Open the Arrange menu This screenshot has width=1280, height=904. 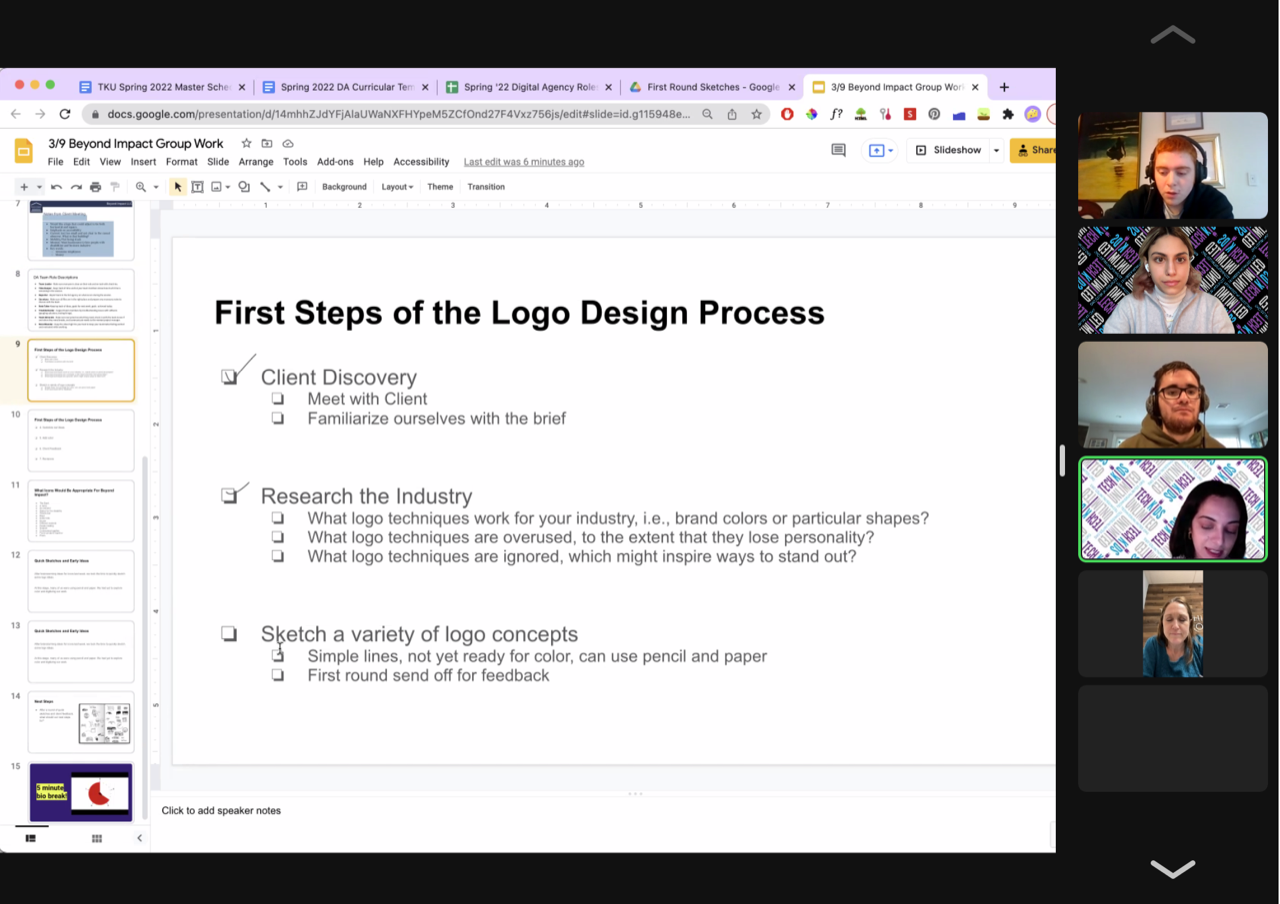coord(256,161)
